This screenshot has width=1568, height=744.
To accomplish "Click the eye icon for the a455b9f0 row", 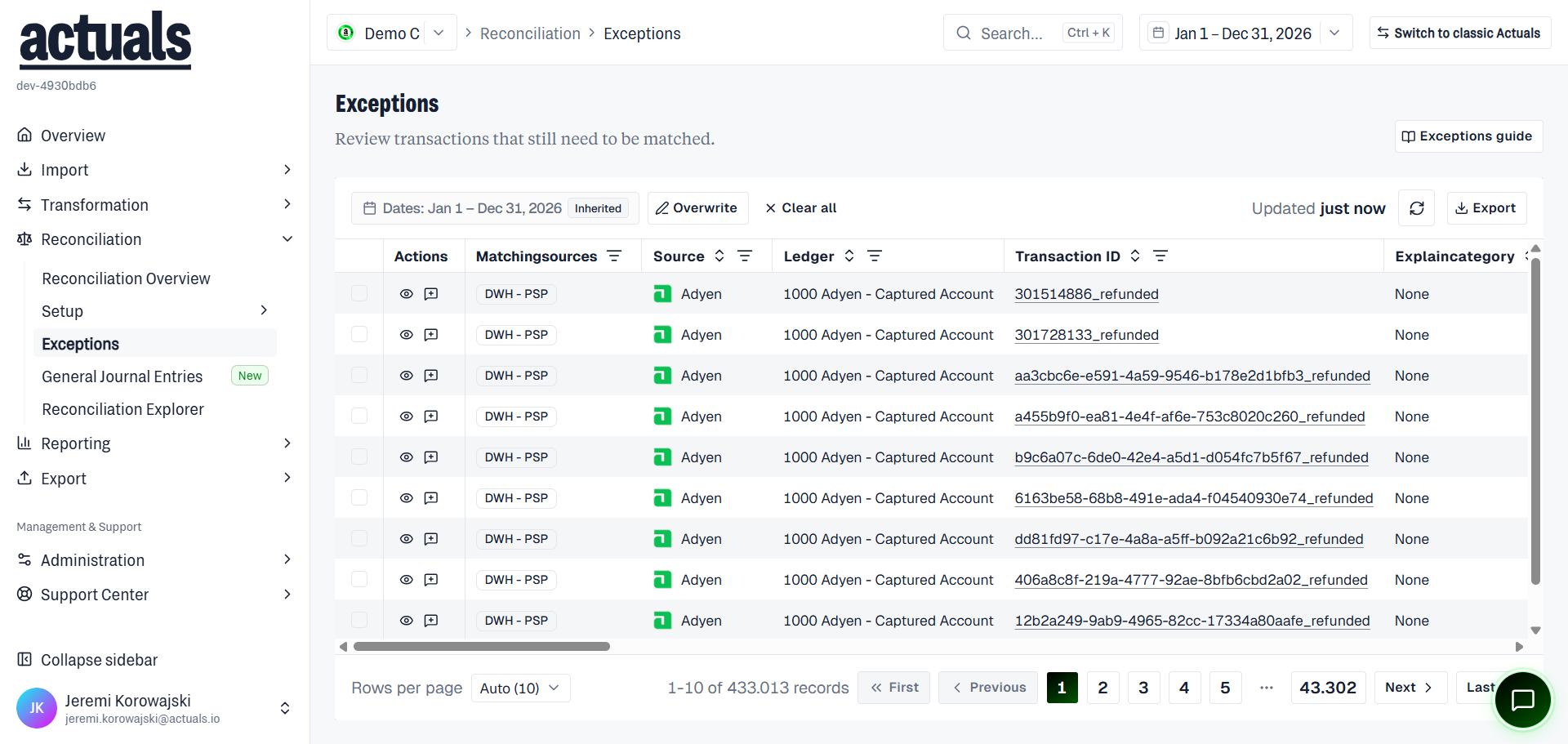I will (x=406, y=417).
